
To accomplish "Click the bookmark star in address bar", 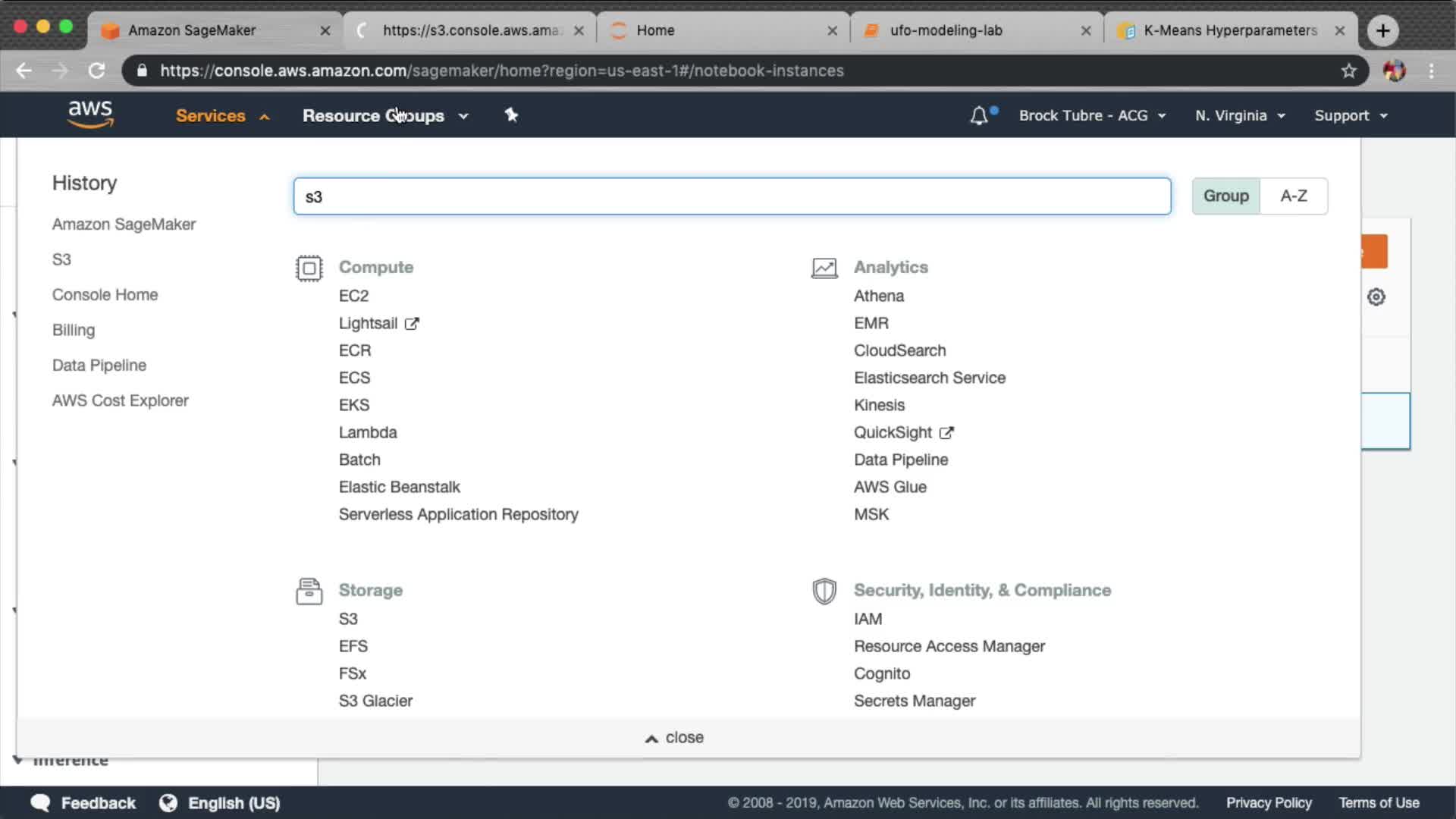I will click(1348, 71).
